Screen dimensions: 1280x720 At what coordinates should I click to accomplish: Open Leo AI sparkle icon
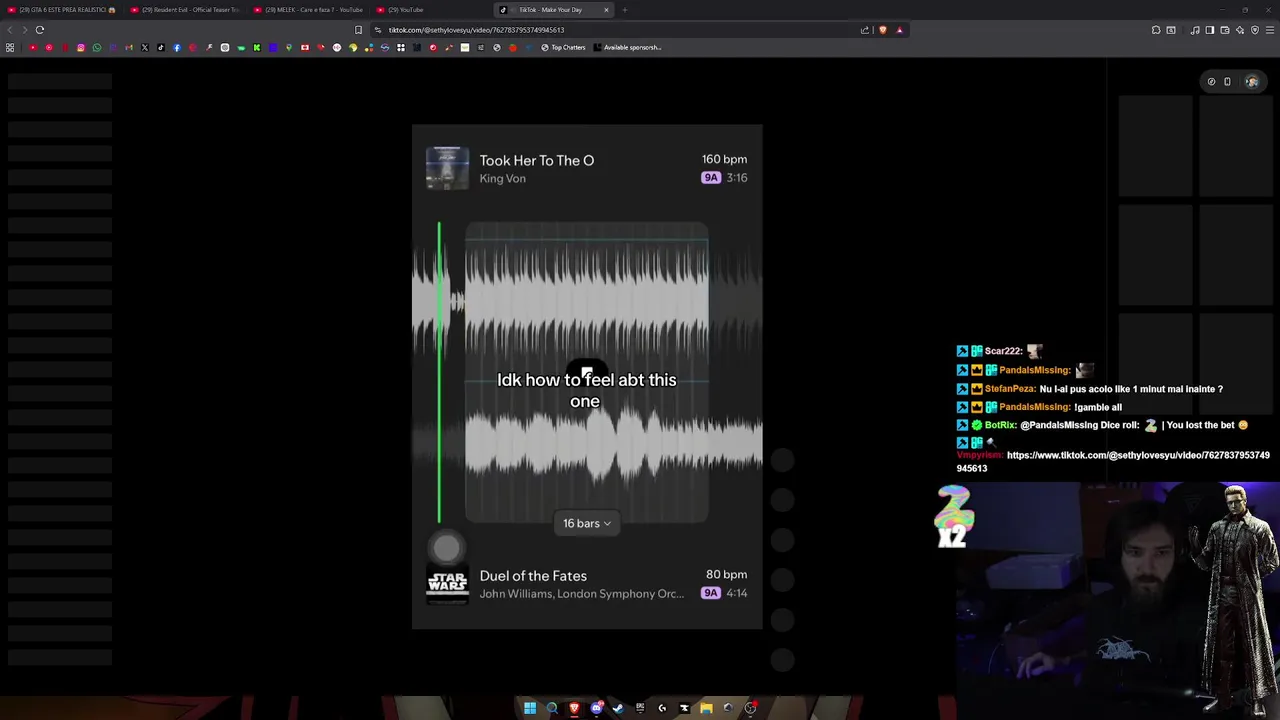point(1240,30)
